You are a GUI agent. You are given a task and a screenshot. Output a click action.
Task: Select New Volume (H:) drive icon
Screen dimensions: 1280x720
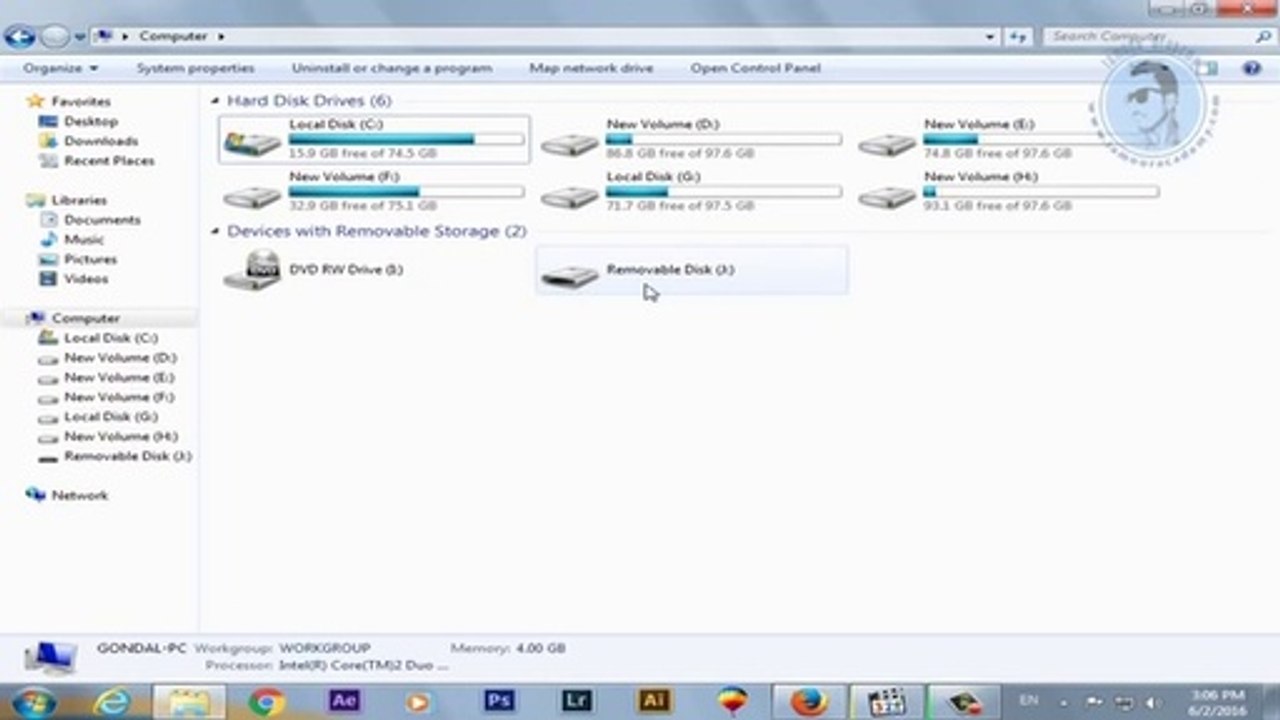coord(888,195)
